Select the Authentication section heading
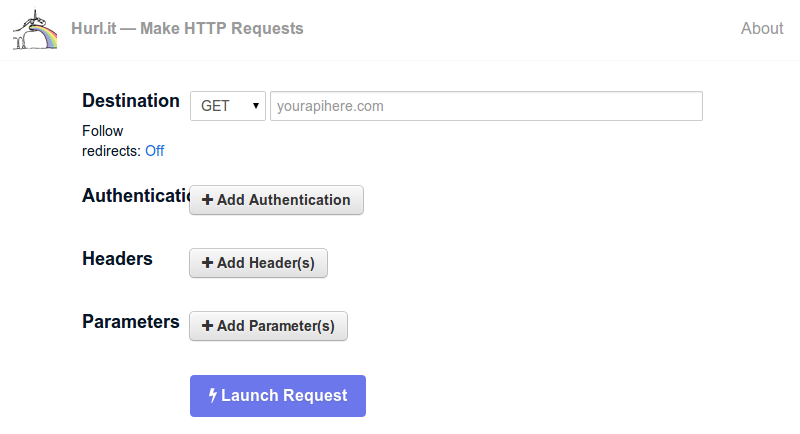Screen dimensions: 800x434 135,196
